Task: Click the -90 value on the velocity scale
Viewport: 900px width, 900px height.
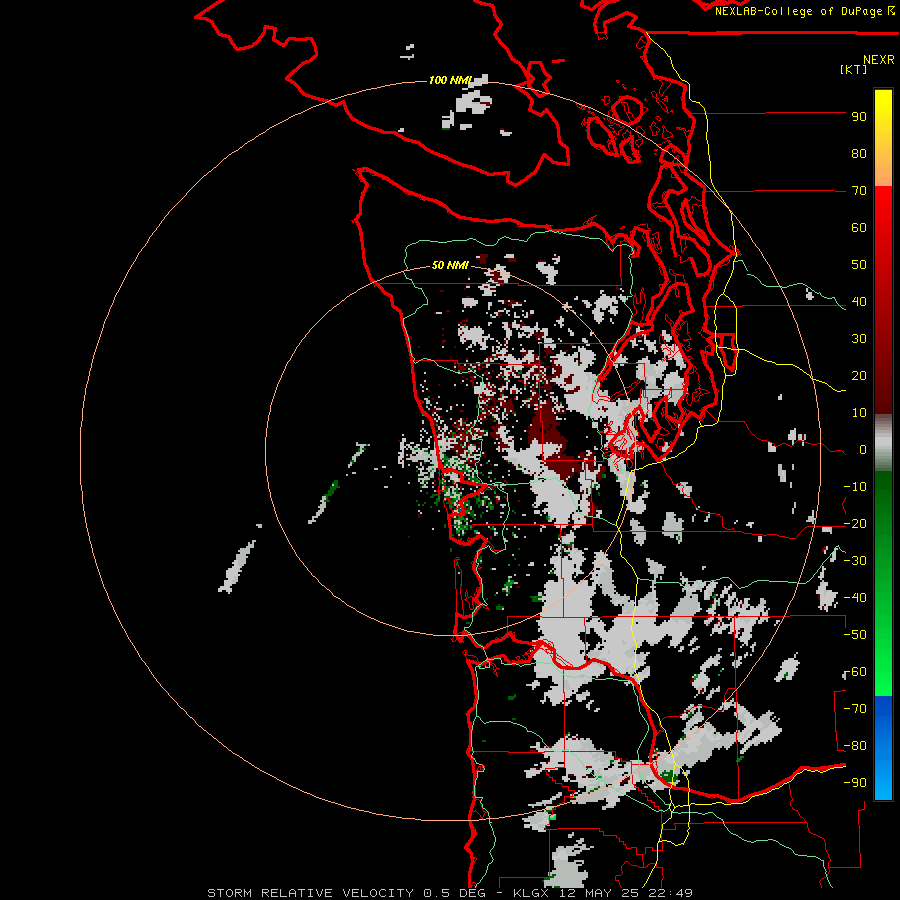Action: tap(855, 783)
